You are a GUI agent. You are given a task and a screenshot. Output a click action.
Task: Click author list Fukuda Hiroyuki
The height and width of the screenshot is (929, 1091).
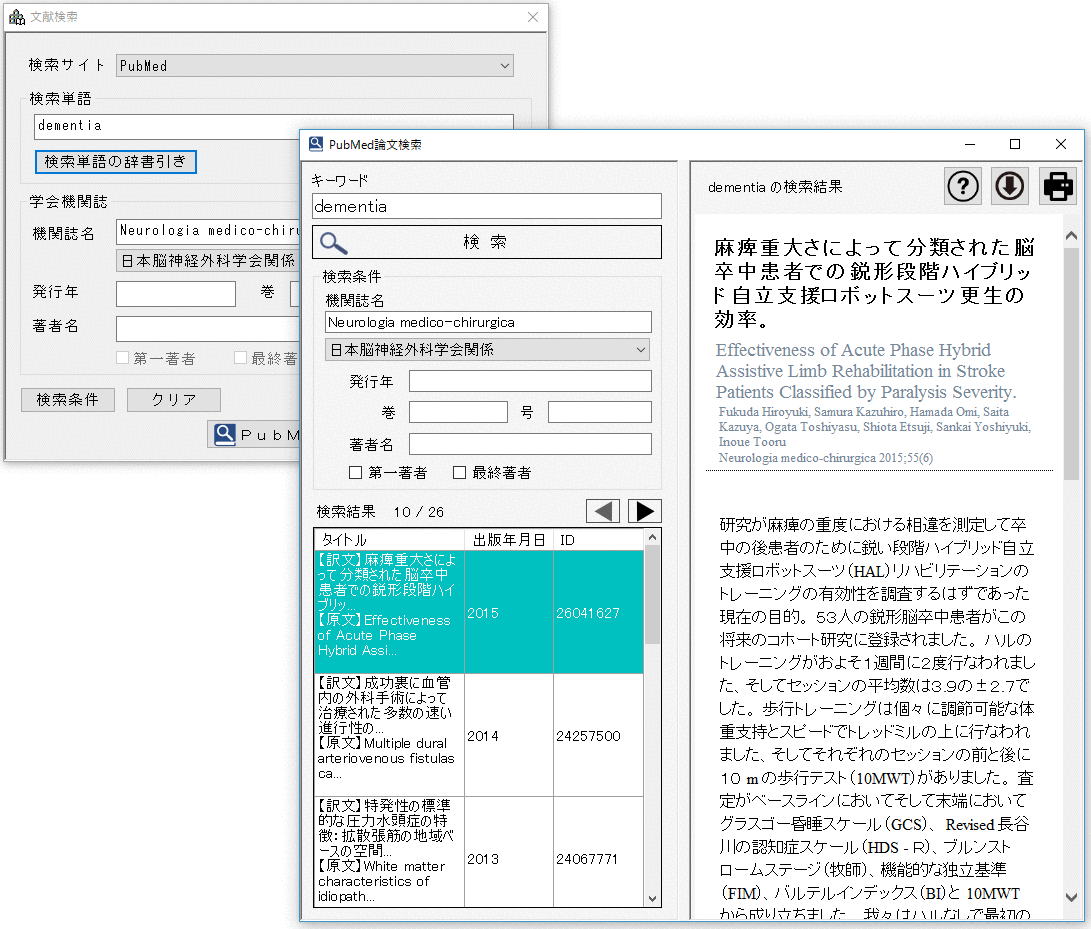pyautogui.click(x=875, y=427)
